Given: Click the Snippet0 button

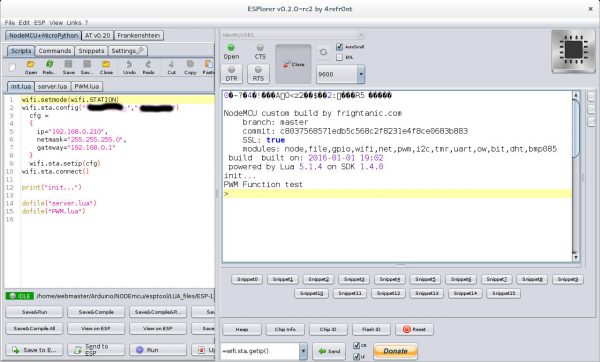Looking at the screenshot, I should pos(247,279).
